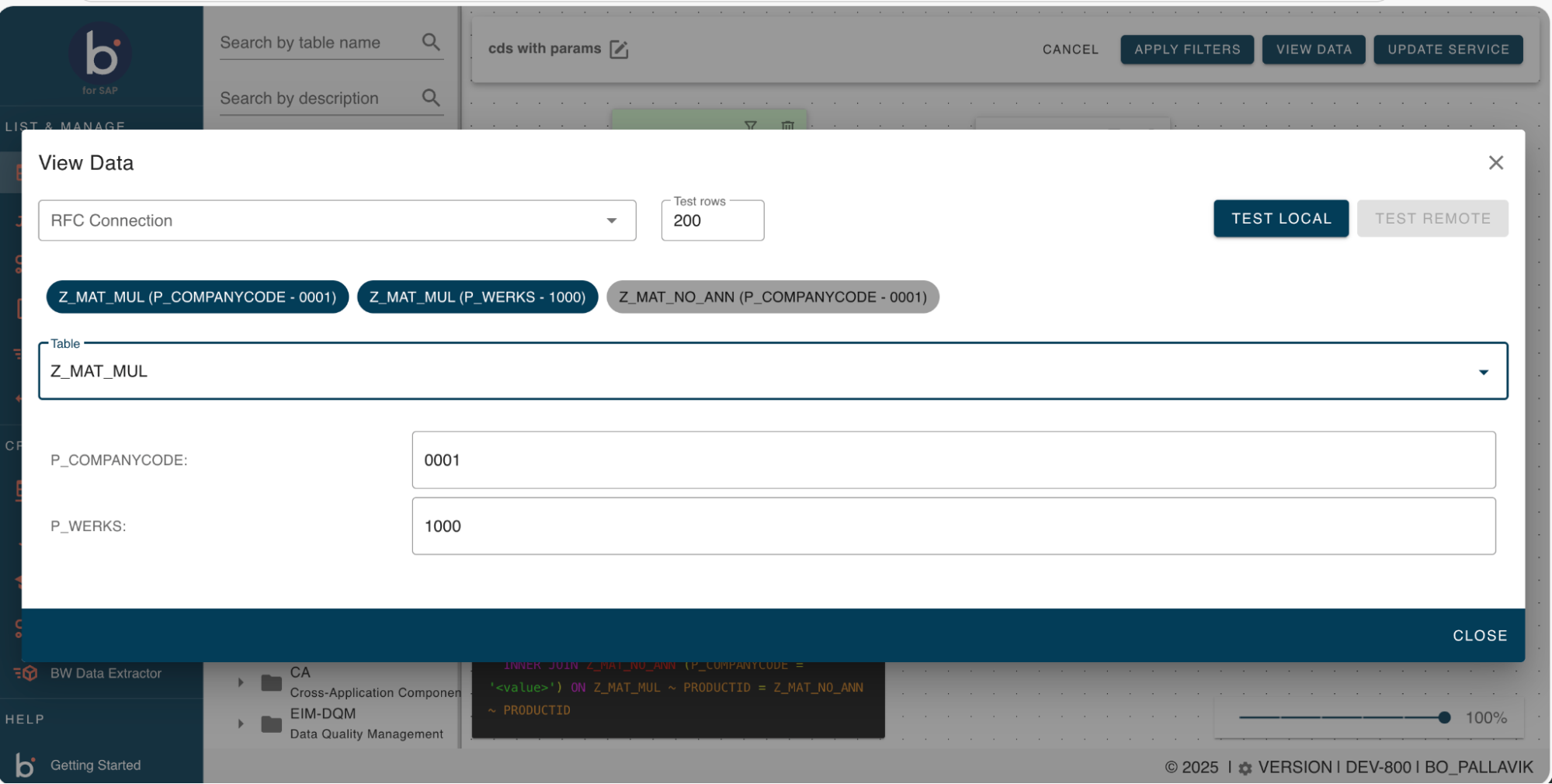Click the CA folder icon
The width and height of the screenshot is (1552, 784).
(x=272, y=682)
